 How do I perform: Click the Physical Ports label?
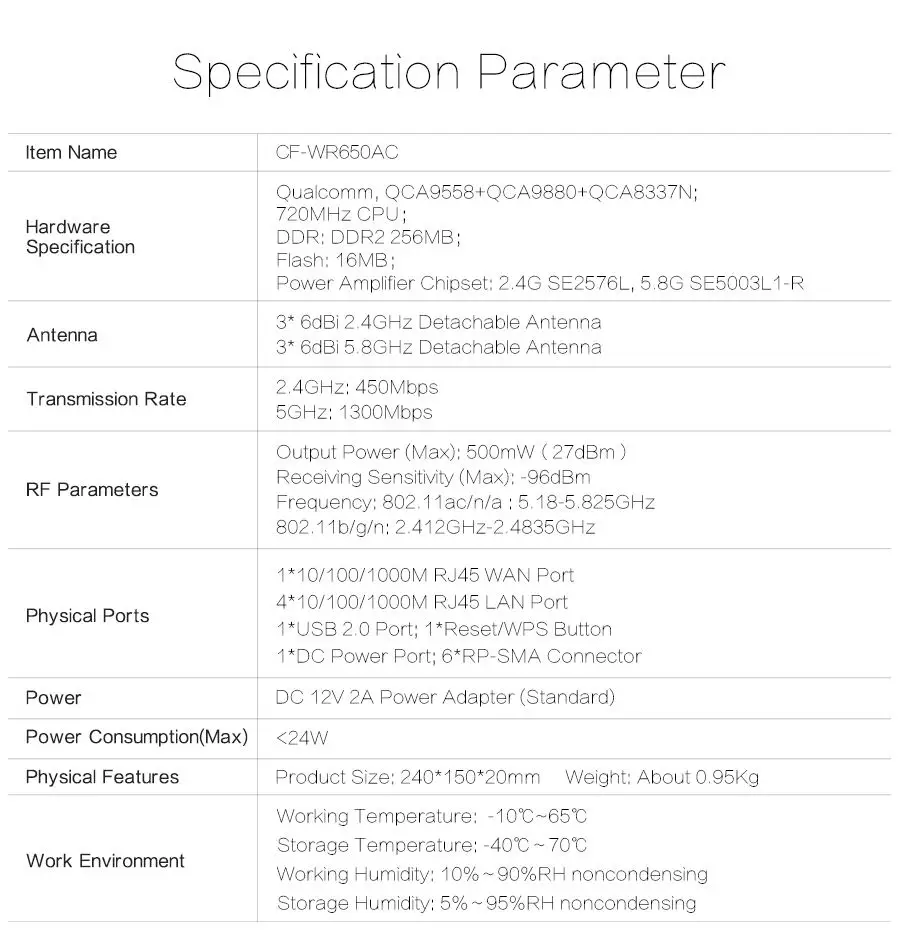pyautogui.click(x=87, y=616)
